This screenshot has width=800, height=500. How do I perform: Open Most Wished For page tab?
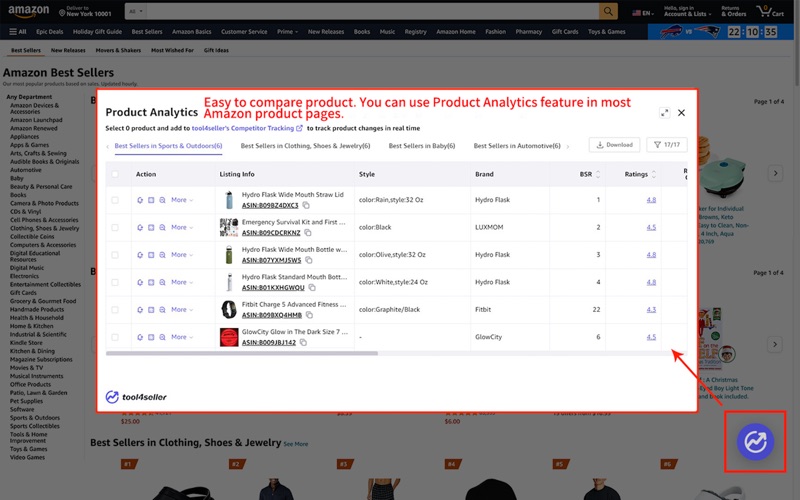172,51
